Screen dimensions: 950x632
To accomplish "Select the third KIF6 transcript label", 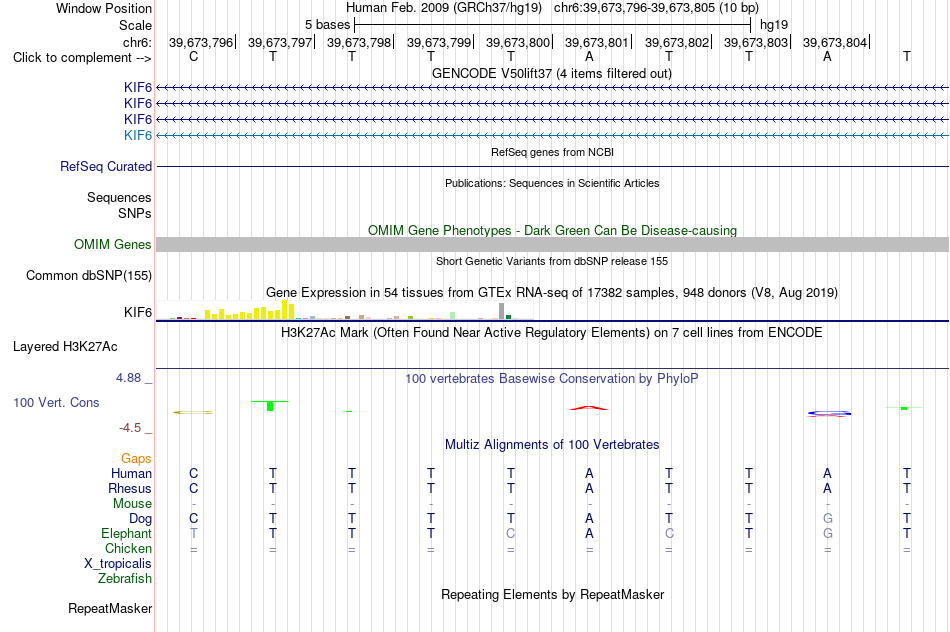I will (x=138, y=119).
